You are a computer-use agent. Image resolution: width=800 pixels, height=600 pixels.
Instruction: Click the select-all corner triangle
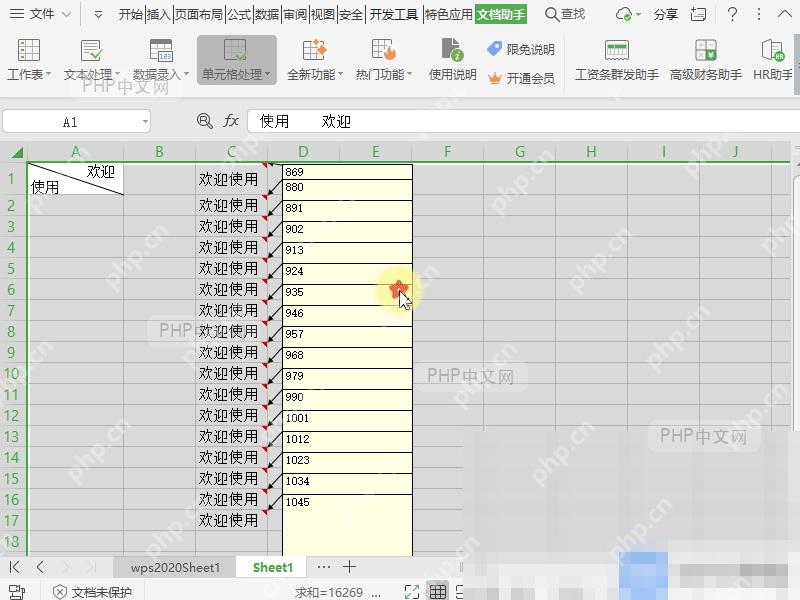coord(17,152)
